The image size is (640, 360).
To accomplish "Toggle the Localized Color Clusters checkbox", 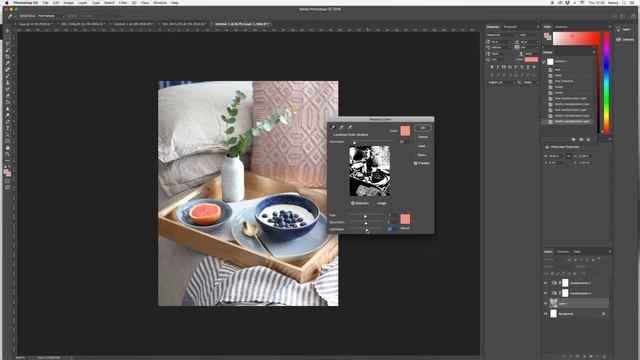I will pyautogui.click(x=331, y=135).
